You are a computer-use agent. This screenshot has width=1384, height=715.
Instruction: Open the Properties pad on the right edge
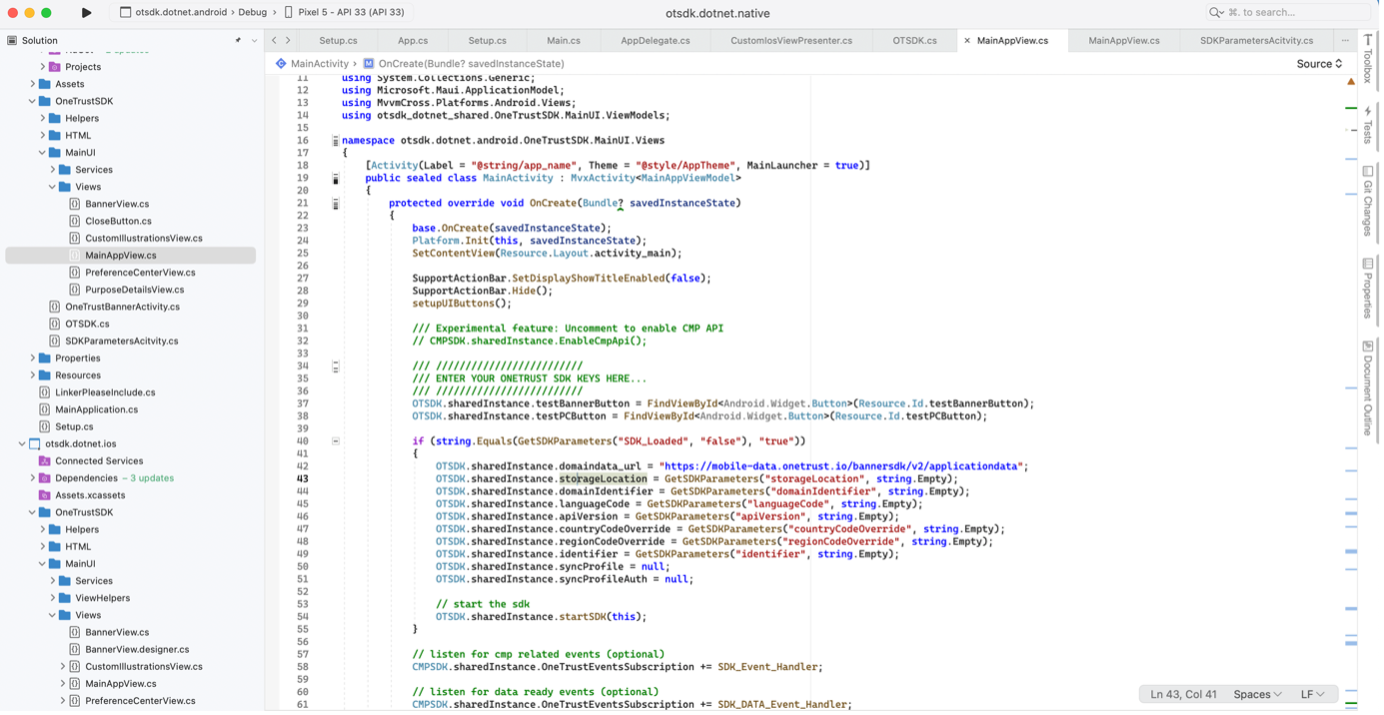tap(1368, 288)
